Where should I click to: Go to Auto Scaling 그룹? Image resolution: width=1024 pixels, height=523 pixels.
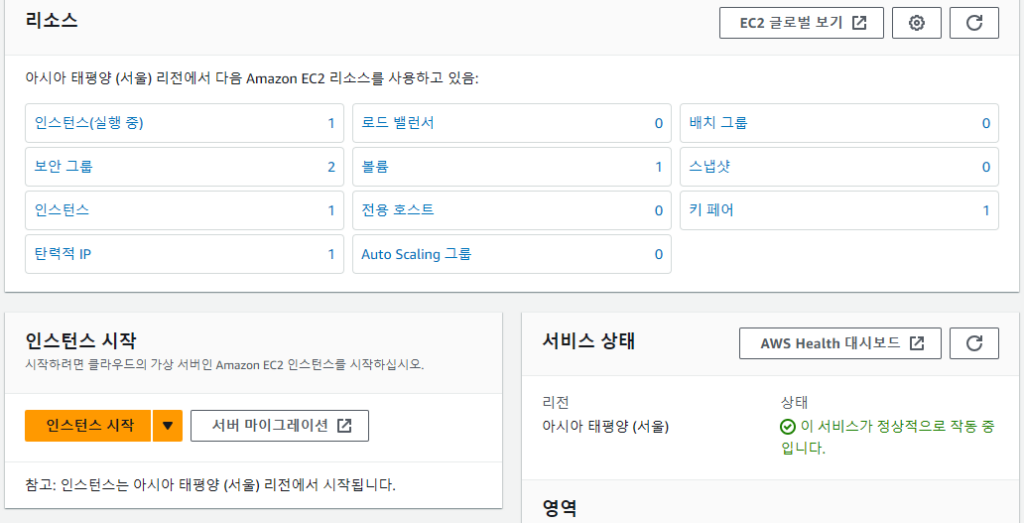tap(416, 254)
